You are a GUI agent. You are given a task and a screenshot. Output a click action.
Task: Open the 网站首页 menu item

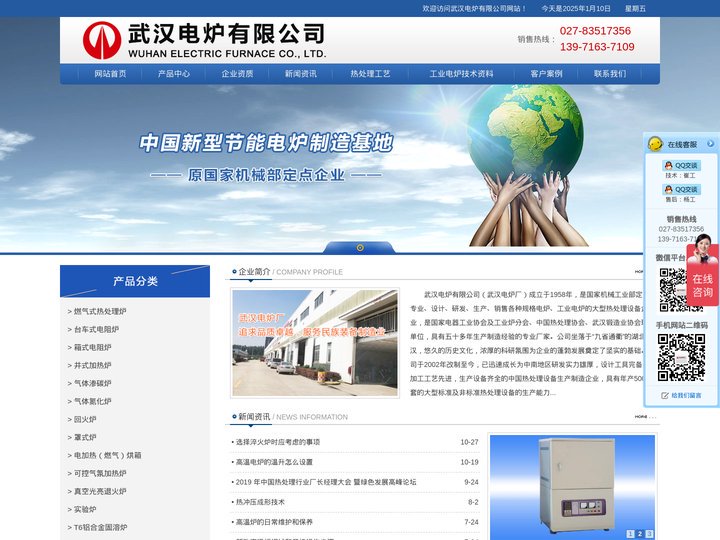[110, 73]
